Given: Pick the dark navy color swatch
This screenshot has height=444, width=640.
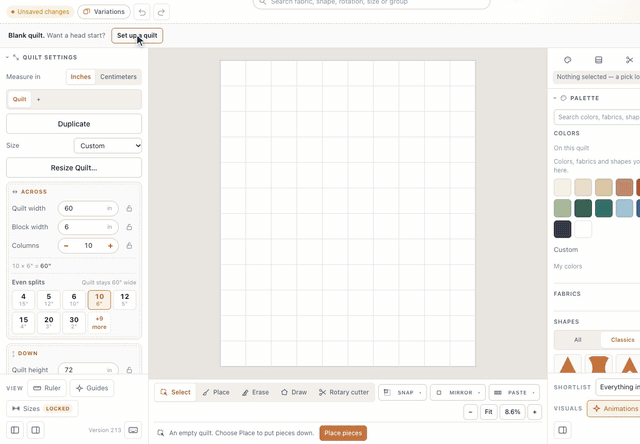Looking at the screenshot, I should point(562,229).
